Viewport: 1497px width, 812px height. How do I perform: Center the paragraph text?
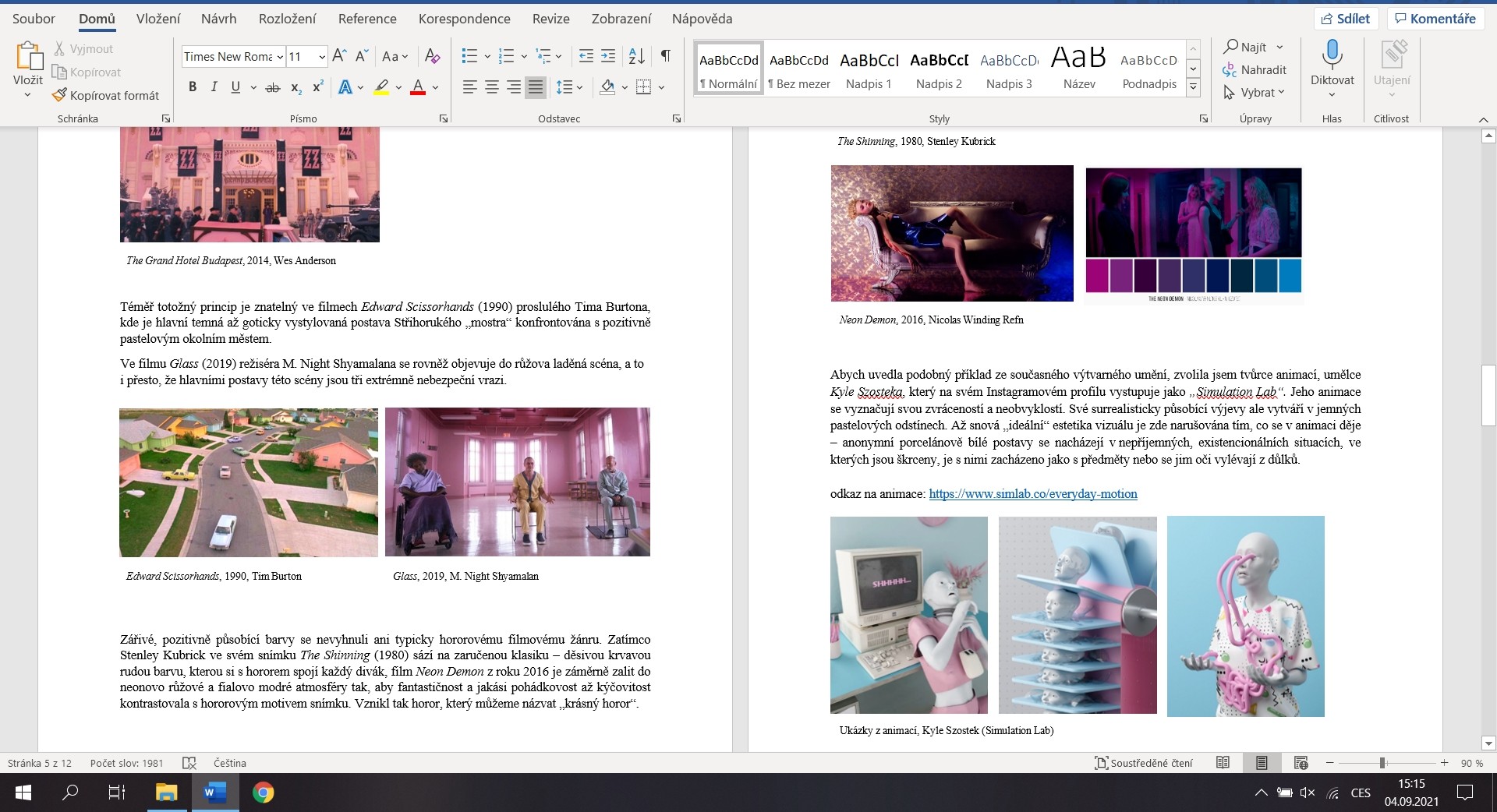point(492,87)
